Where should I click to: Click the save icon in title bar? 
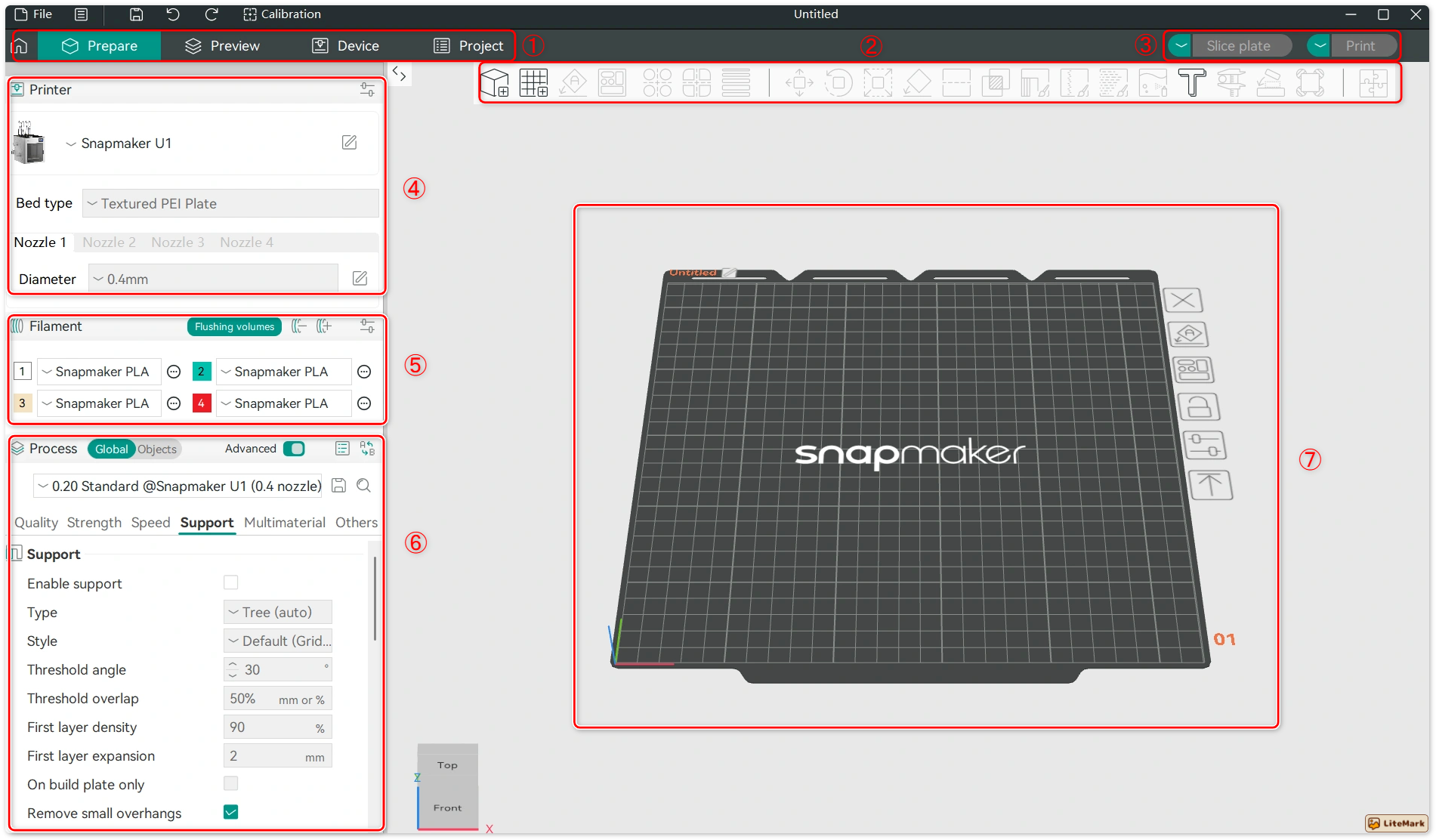coord(136,14)
